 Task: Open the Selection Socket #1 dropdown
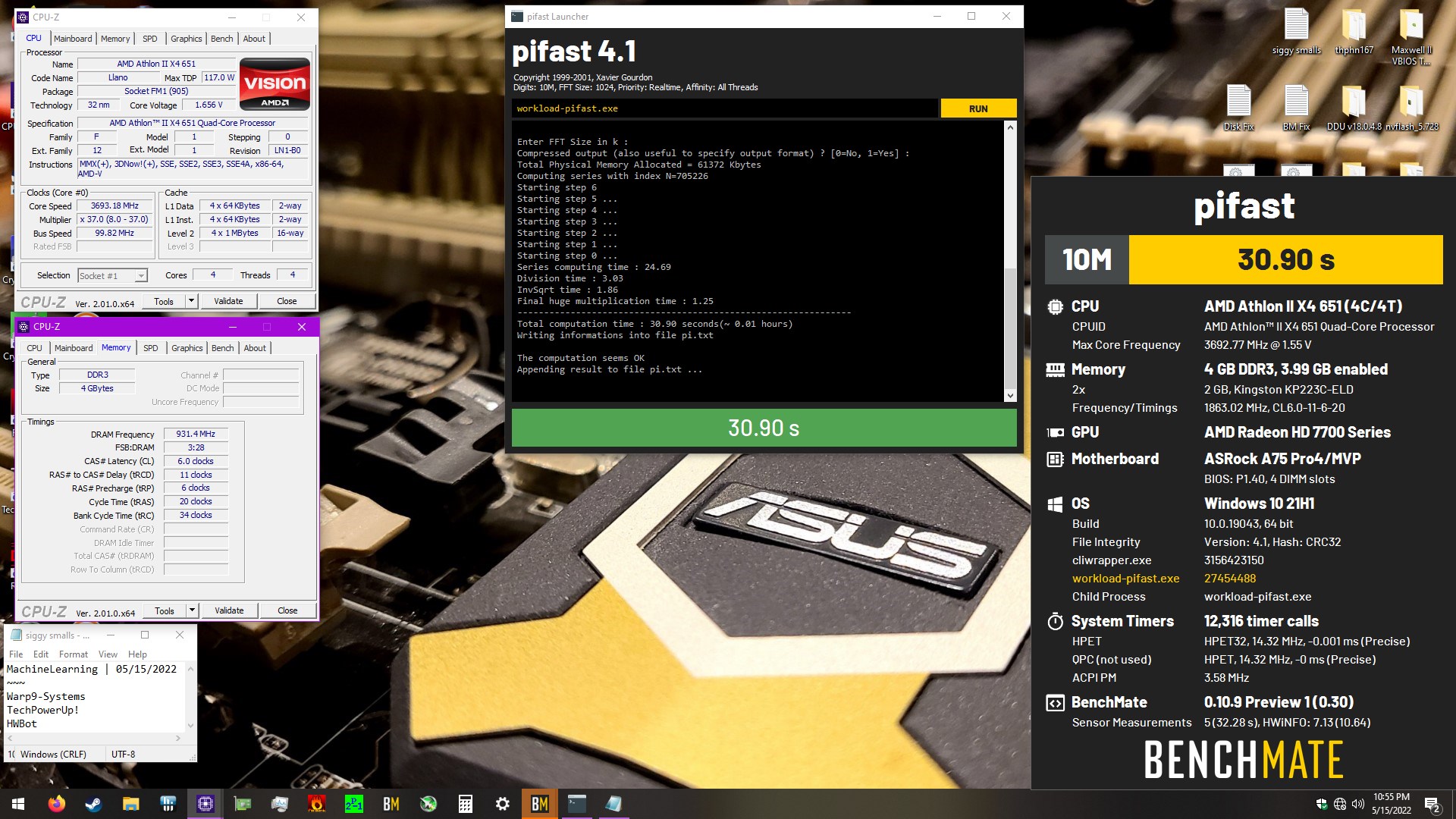(112, 276)
